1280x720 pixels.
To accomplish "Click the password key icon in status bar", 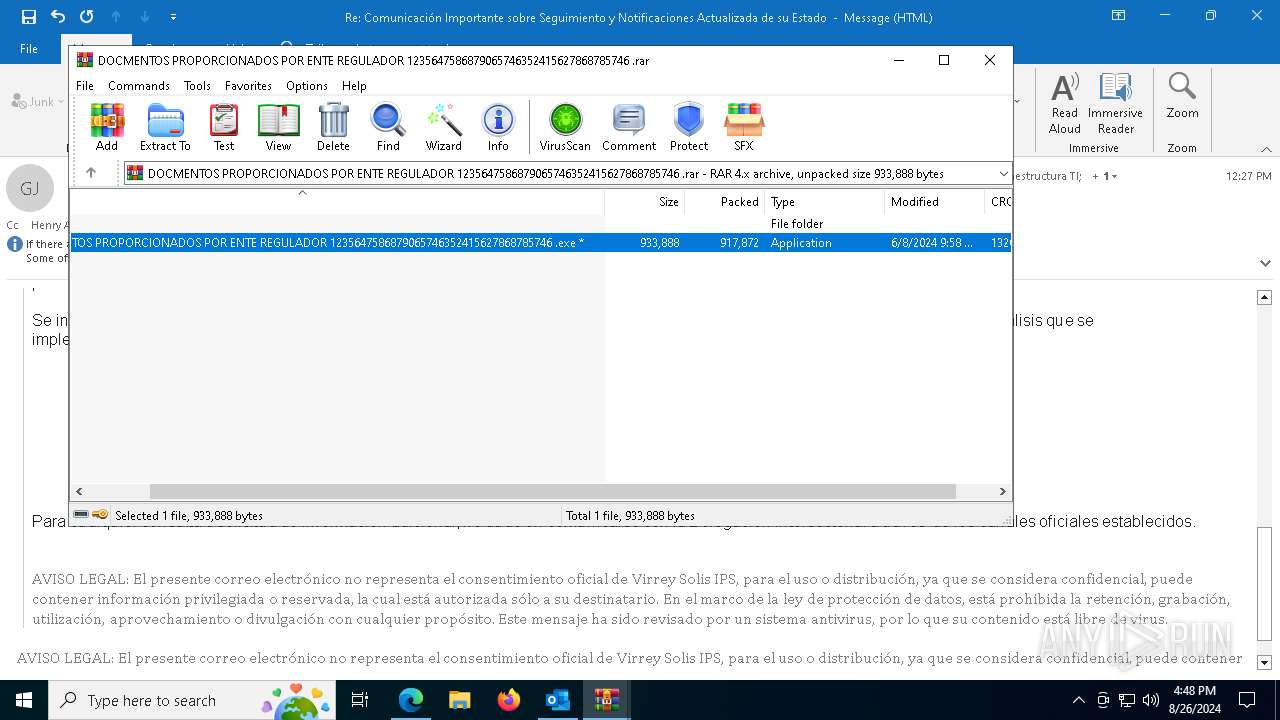I will pyautogui.click(x=100, y=515).
